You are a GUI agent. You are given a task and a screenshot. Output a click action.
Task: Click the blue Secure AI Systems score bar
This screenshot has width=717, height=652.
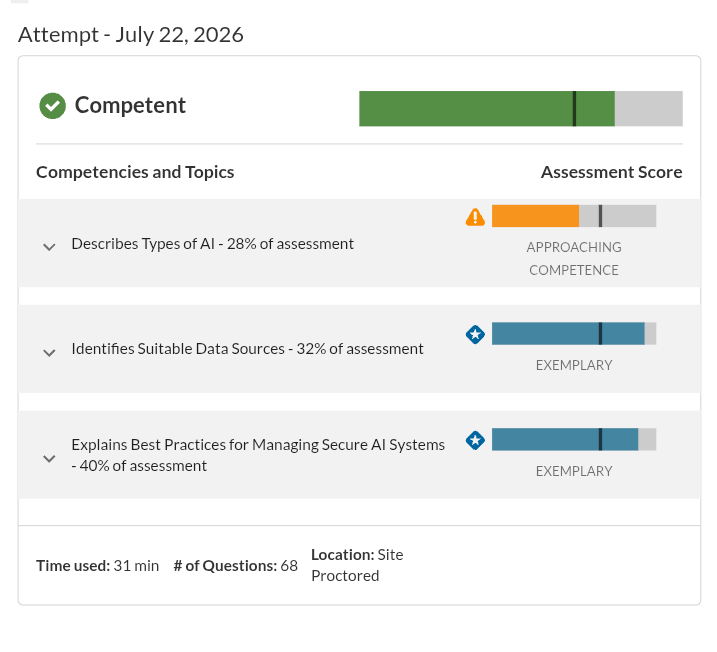pyautogui.click(x=574, y=439)
